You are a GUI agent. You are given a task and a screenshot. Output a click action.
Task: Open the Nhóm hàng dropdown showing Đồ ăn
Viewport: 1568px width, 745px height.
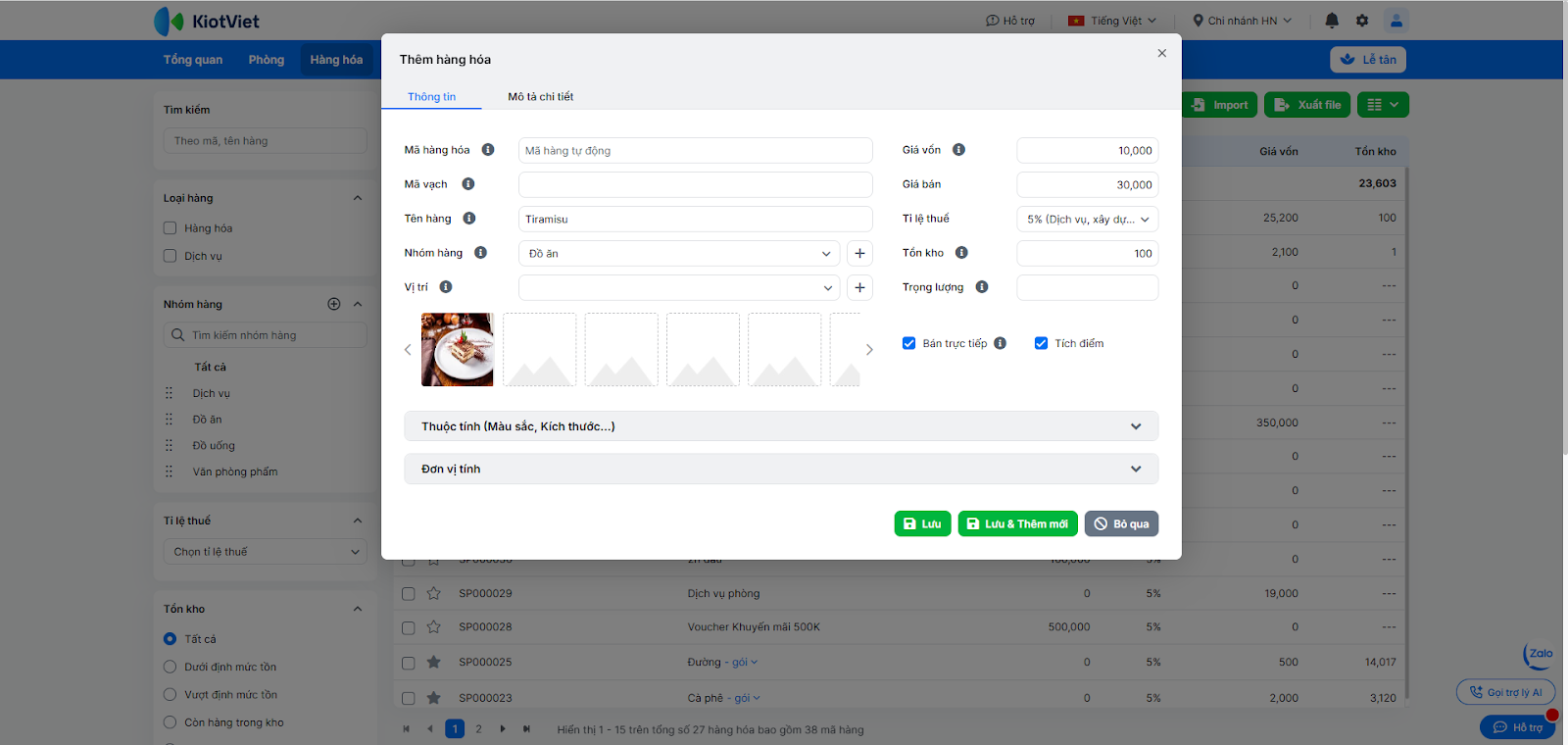[679, 253]
